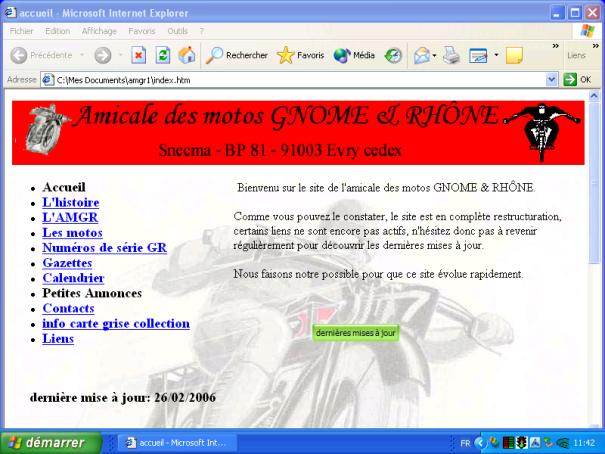Expand the toolbar overflow chevron

[556, 46]
